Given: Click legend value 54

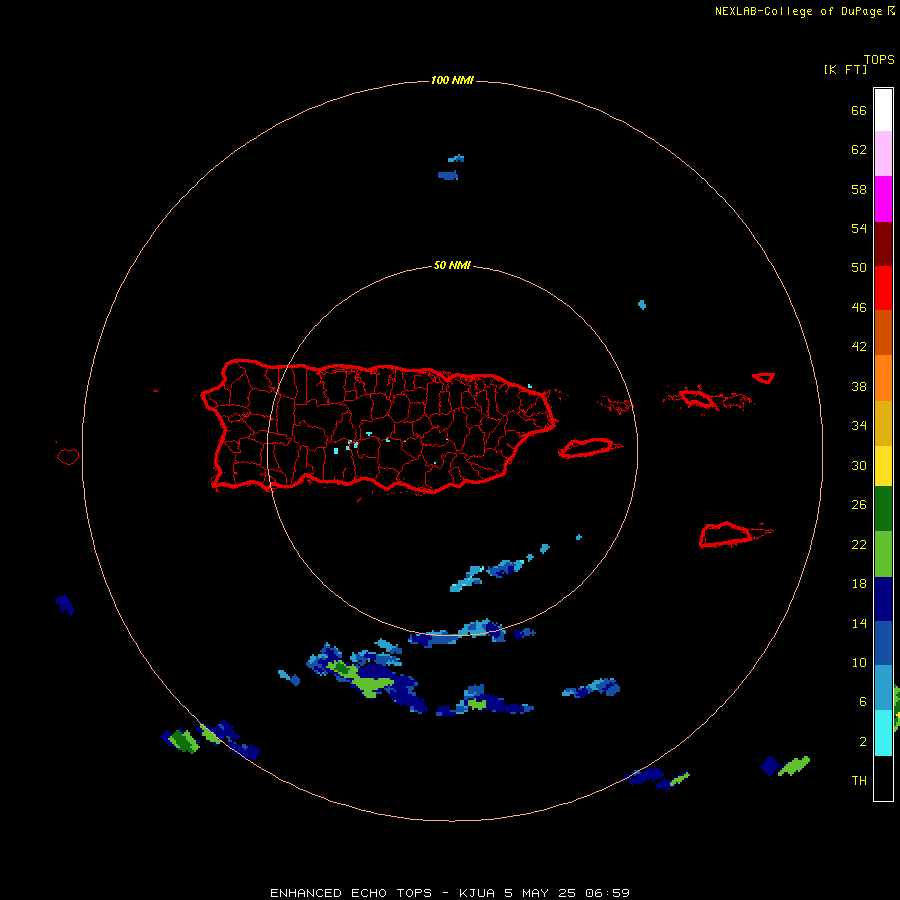Looking at the screenshot, I should (x=859, y=228).
